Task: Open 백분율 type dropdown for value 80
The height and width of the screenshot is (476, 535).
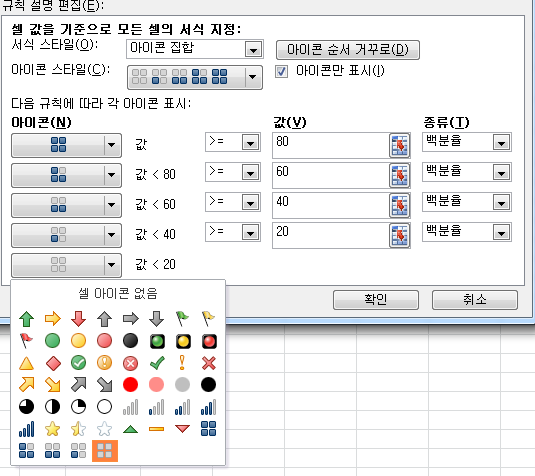Action: (x=502, y=142)
